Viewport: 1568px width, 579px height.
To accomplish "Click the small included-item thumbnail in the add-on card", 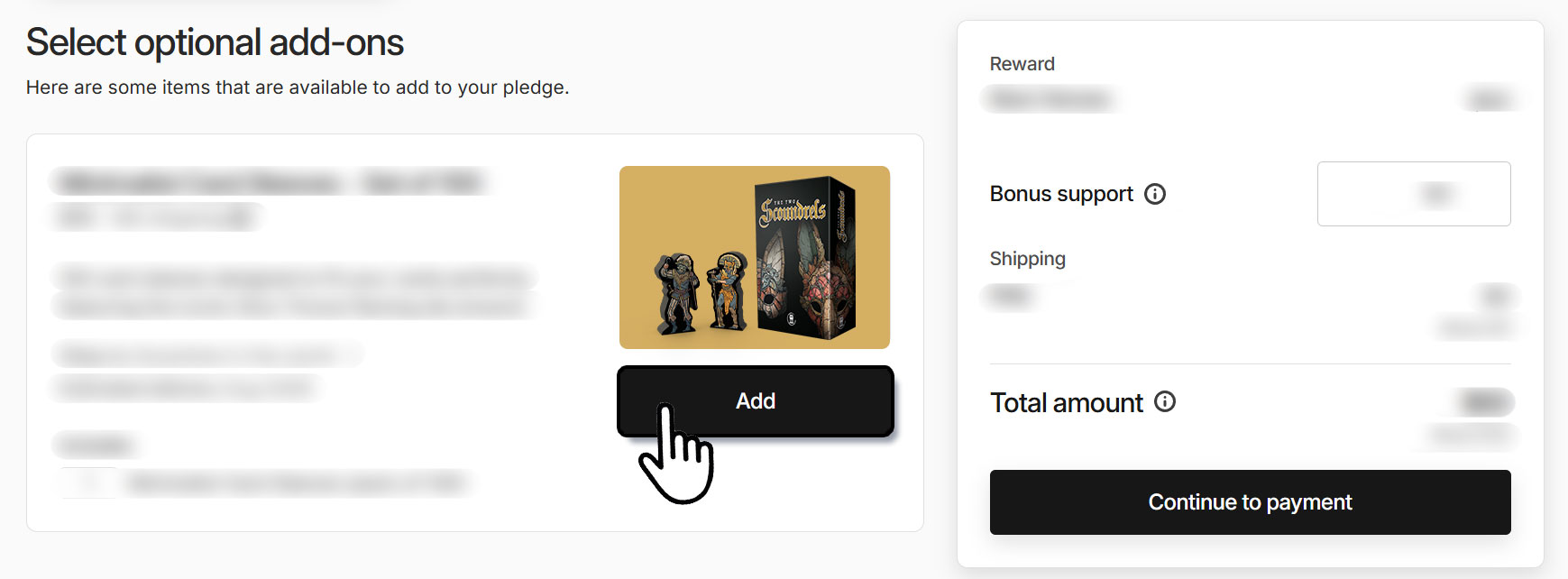I will (88, 482).
